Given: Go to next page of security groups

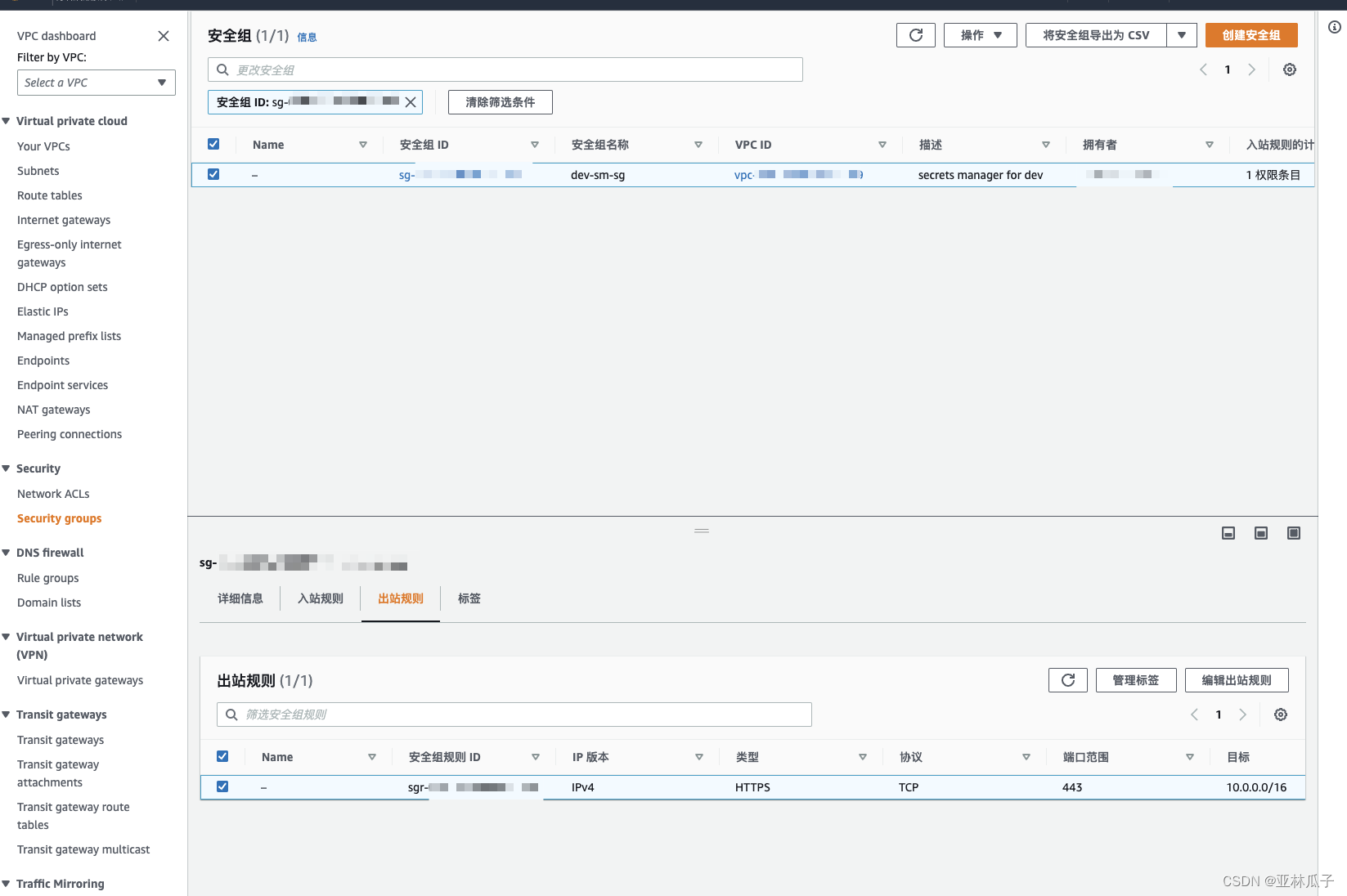Looking at the screenshot, I should [x=1251, y=69].
